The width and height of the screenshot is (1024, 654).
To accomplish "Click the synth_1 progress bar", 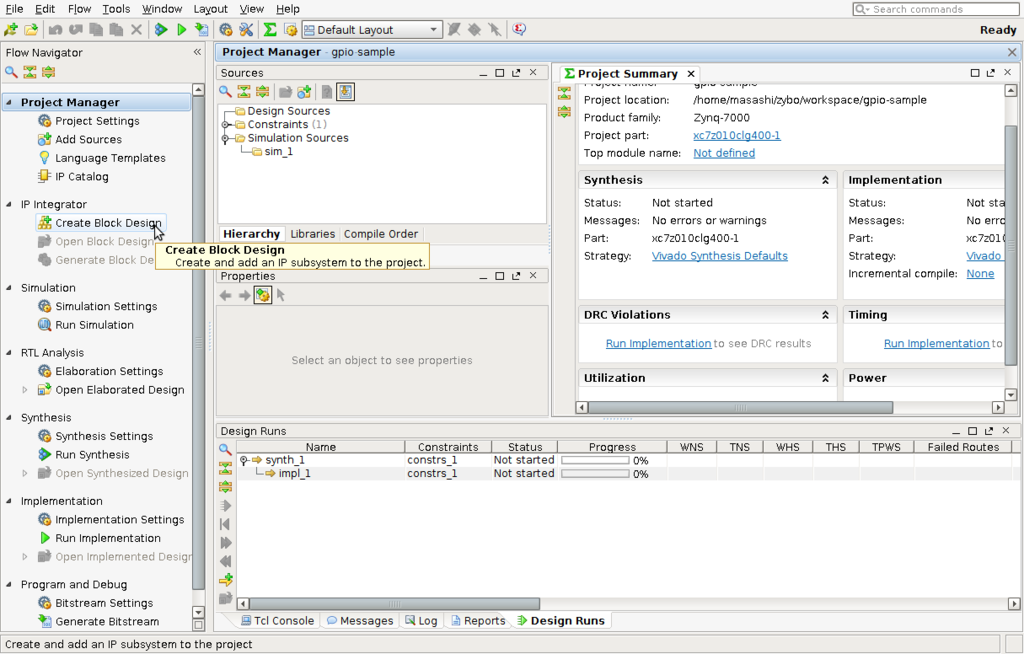I will point(595,461).
